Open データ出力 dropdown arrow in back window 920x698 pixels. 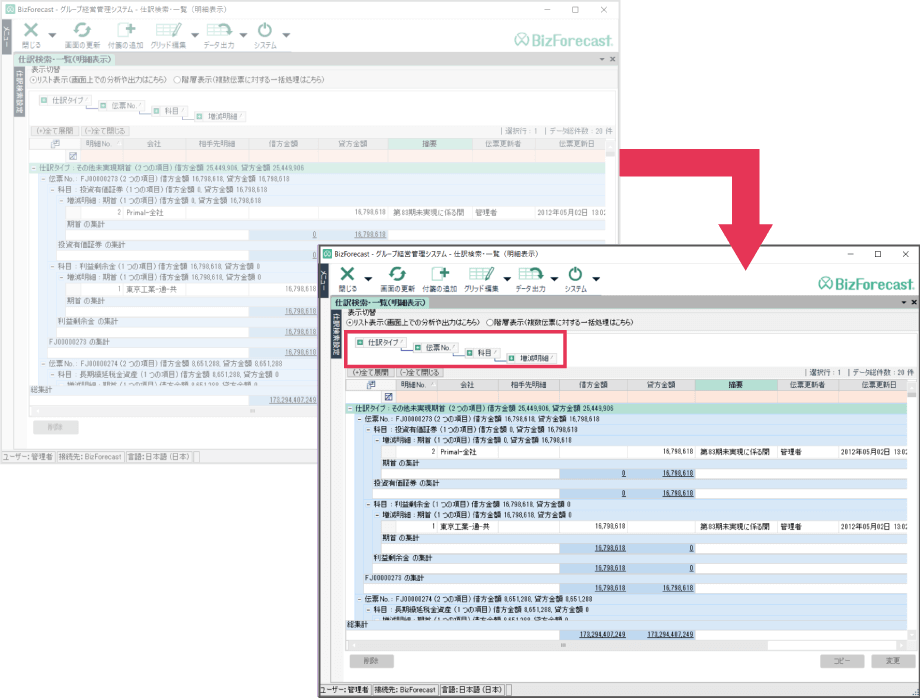(x=243, y=35)
